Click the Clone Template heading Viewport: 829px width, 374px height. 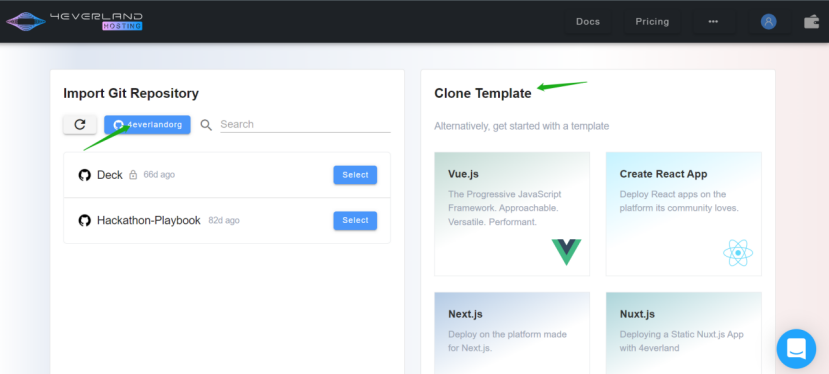[x=483, y=94]
